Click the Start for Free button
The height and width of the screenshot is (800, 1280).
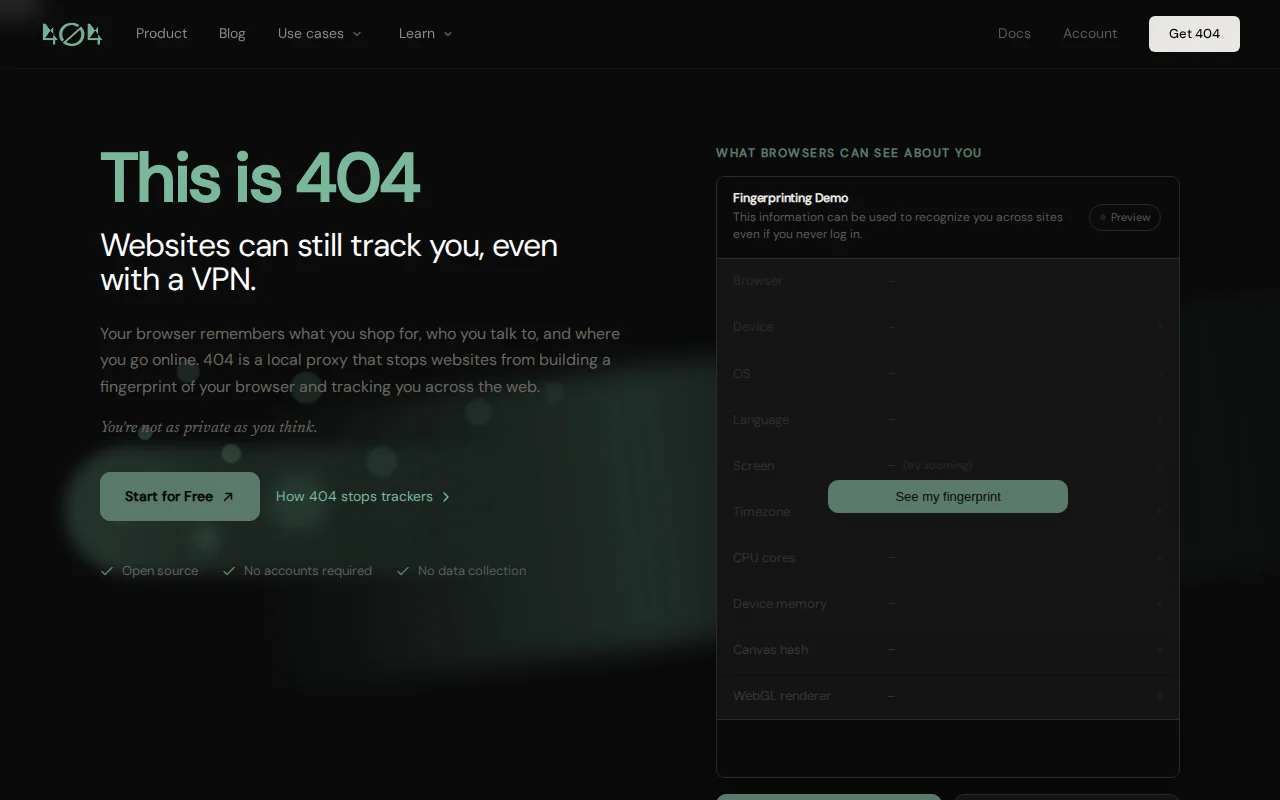coord(180,496)
